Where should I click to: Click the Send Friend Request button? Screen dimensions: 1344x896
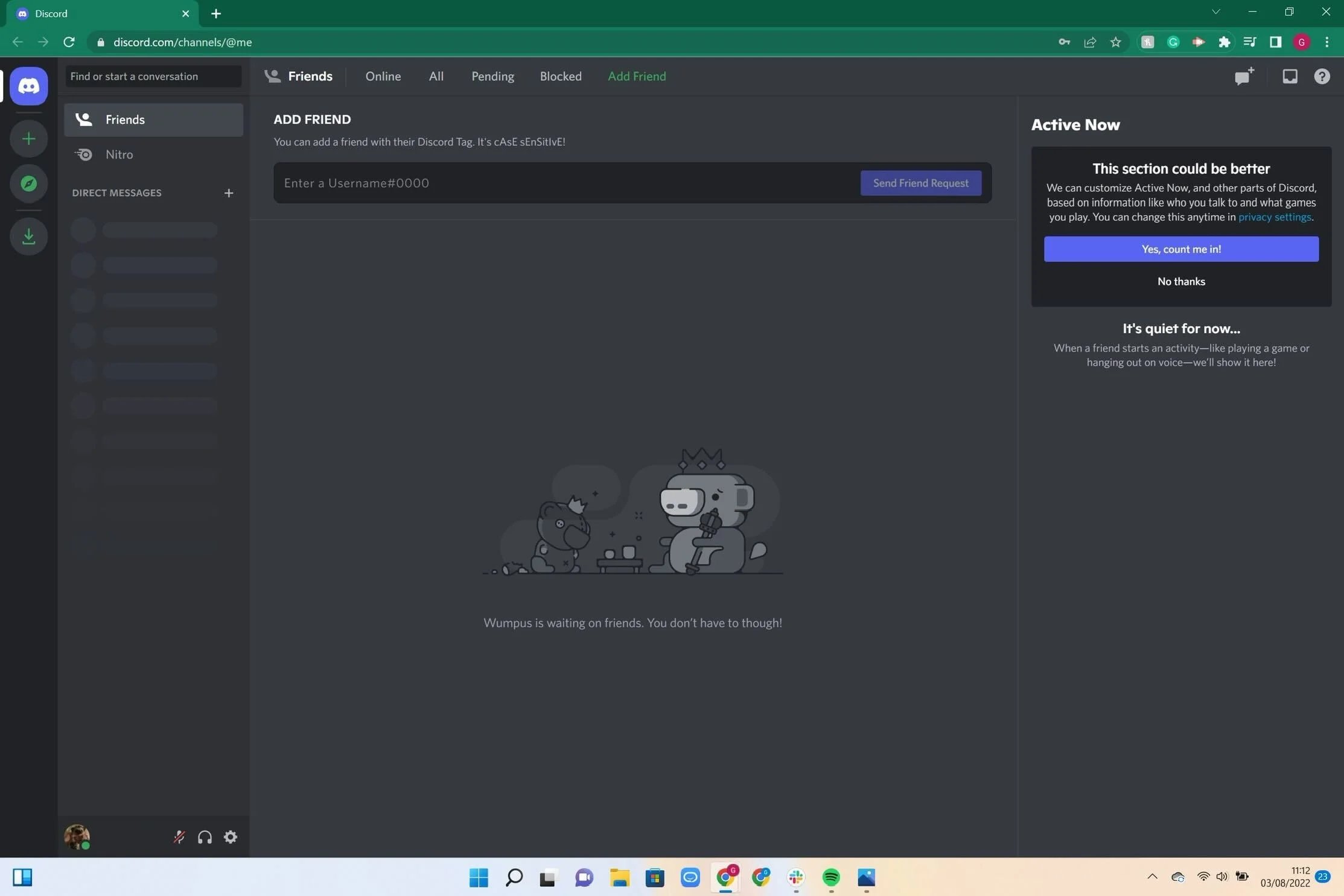tap(920, 182)
